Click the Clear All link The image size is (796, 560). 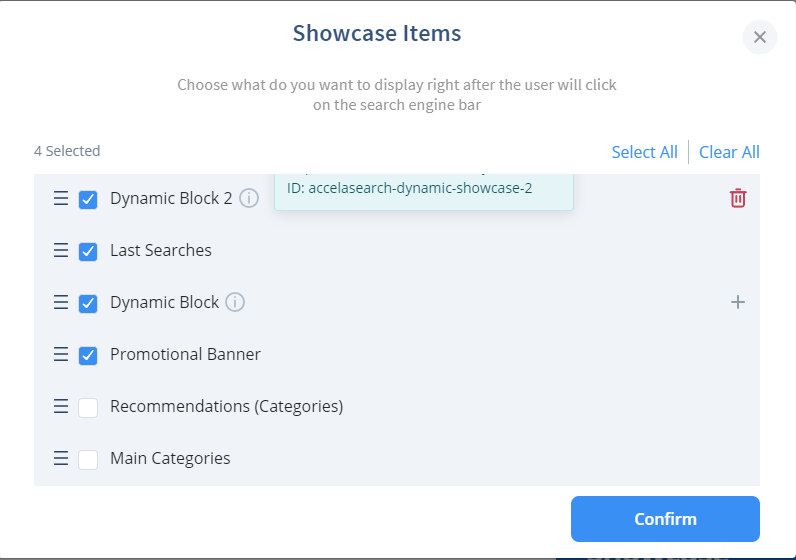tap(729, 152)
